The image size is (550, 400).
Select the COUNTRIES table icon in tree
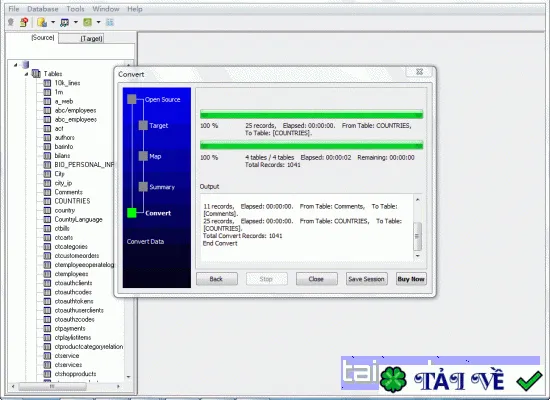47,201
